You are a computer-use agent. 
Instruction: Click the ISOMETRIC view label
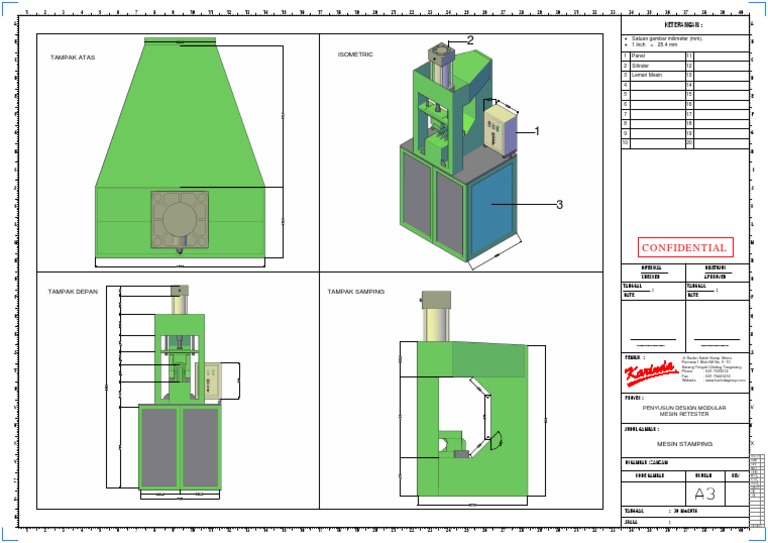point(355,54)
